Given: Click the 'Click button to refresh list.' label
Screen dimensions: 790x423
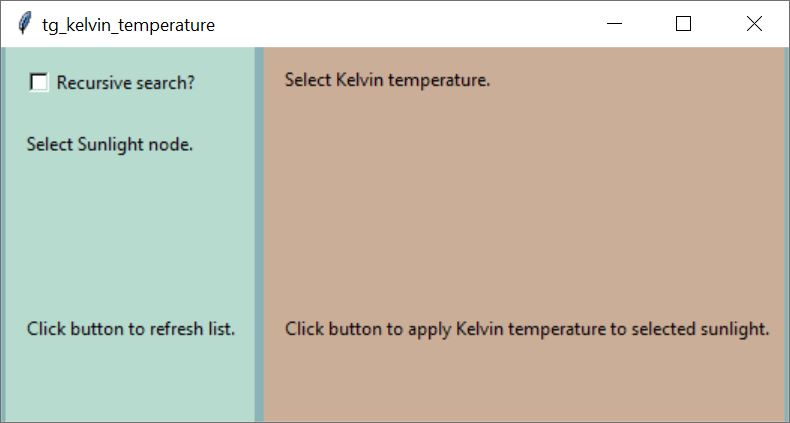Looking at the screenshot, I should point(131,329).
